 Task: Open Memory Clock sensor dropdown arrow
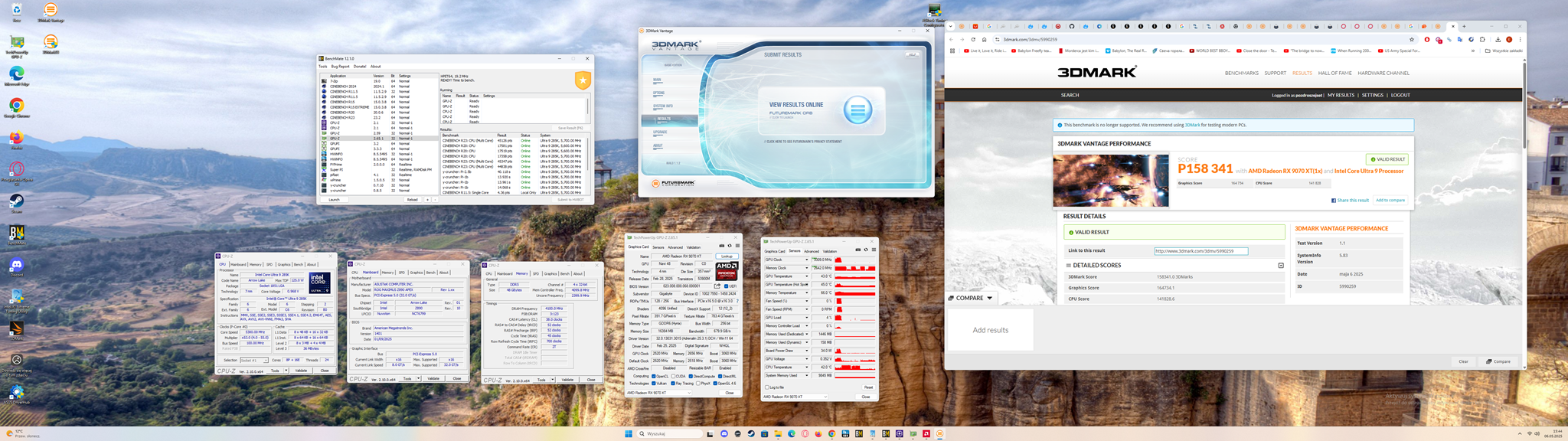[x=807, y=268]
